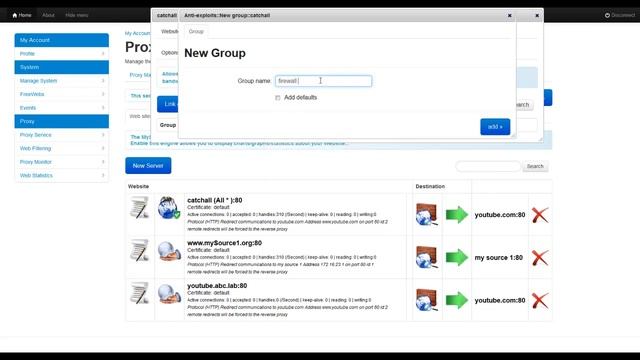The height and width of the screenshot is (360, 640).
Task: Click youtube.com:80 destination in catchall row
Action: pyautogui.click(x=500, y=215)
